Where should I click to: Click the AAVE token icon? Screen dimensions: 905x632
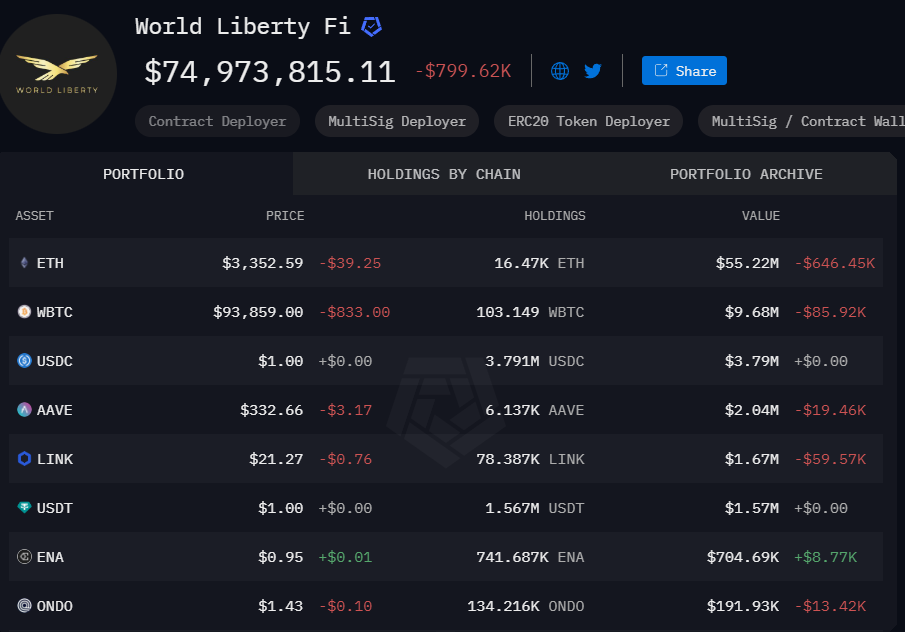(x=24, y=410)
